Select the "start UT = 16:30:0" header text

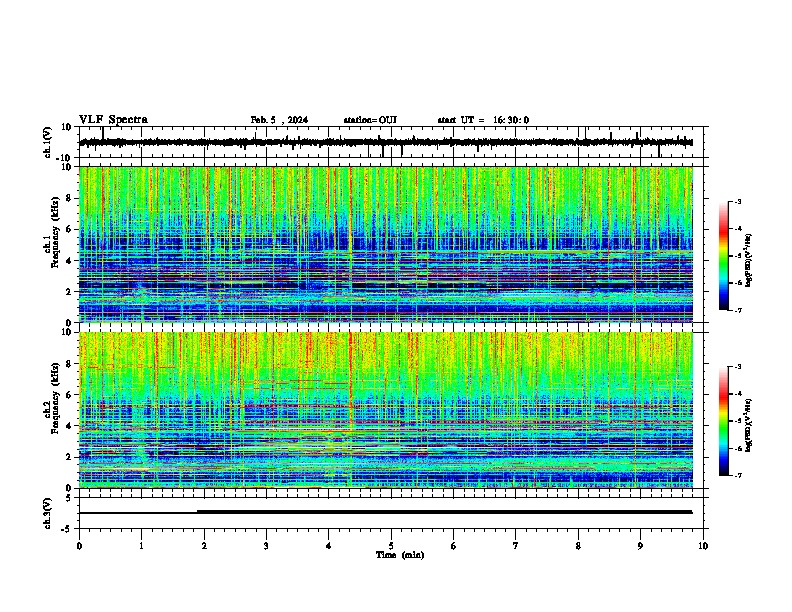click(x=483, y=120)
